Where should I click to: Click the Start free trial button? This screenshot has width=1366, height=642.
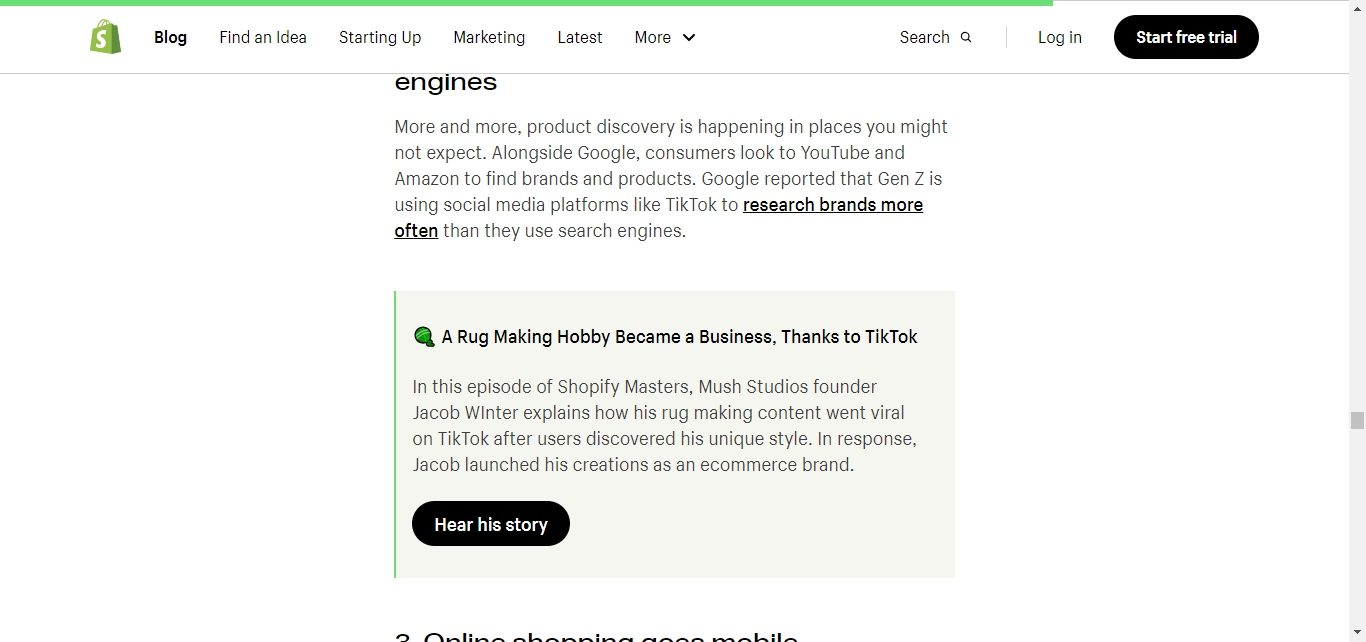(1186, 37)
